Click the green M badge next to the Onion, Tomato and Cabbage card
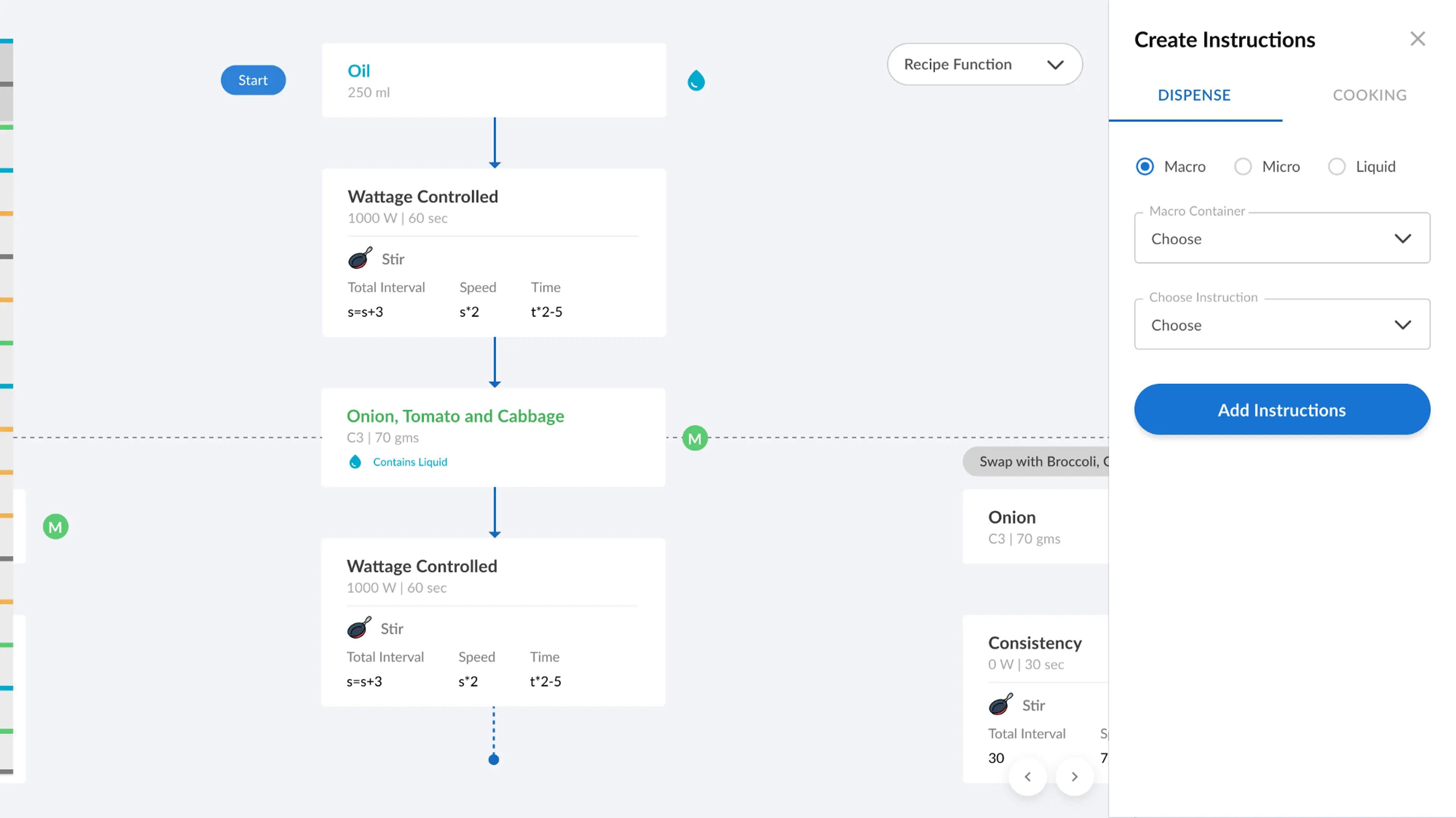1456x818 pixels. (695, 438)
